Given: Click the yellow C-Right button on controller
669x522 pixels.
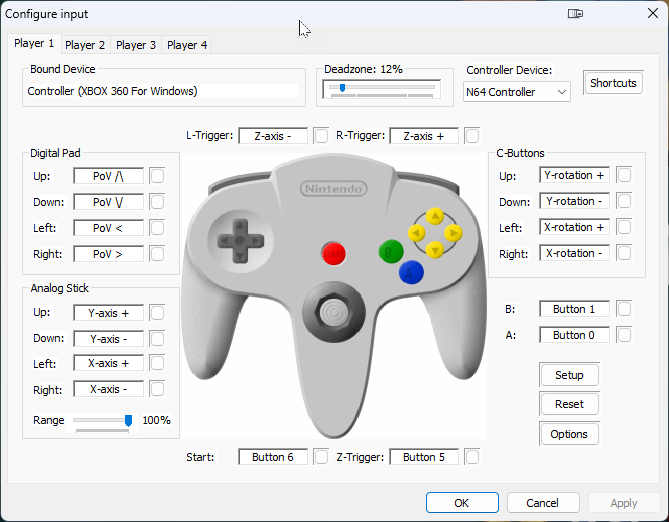Looking at the screenshot, I should click(453, 233).
